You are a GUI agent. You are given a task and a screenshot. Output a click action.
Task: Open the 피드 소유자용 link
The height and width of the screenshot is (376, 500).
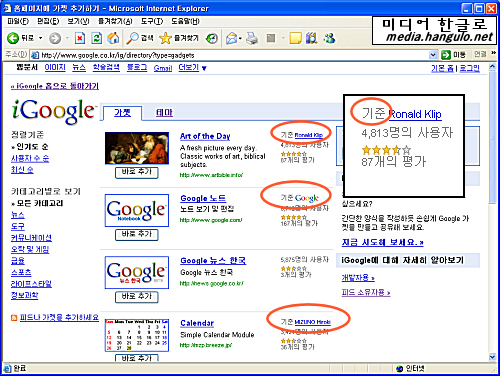(366, 293)
